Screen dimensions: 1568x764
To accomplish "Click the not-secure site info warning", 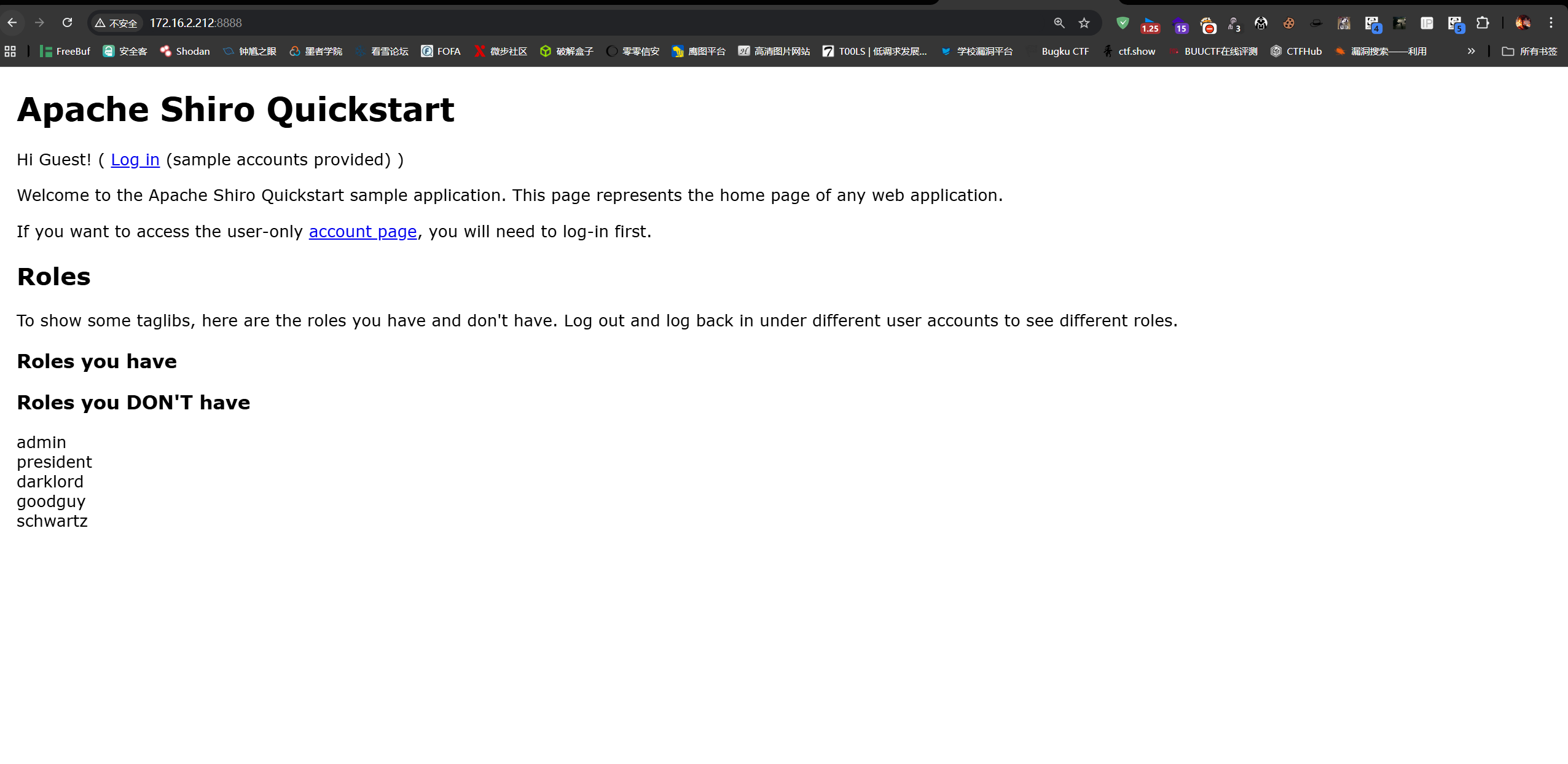I will point(116,23).
